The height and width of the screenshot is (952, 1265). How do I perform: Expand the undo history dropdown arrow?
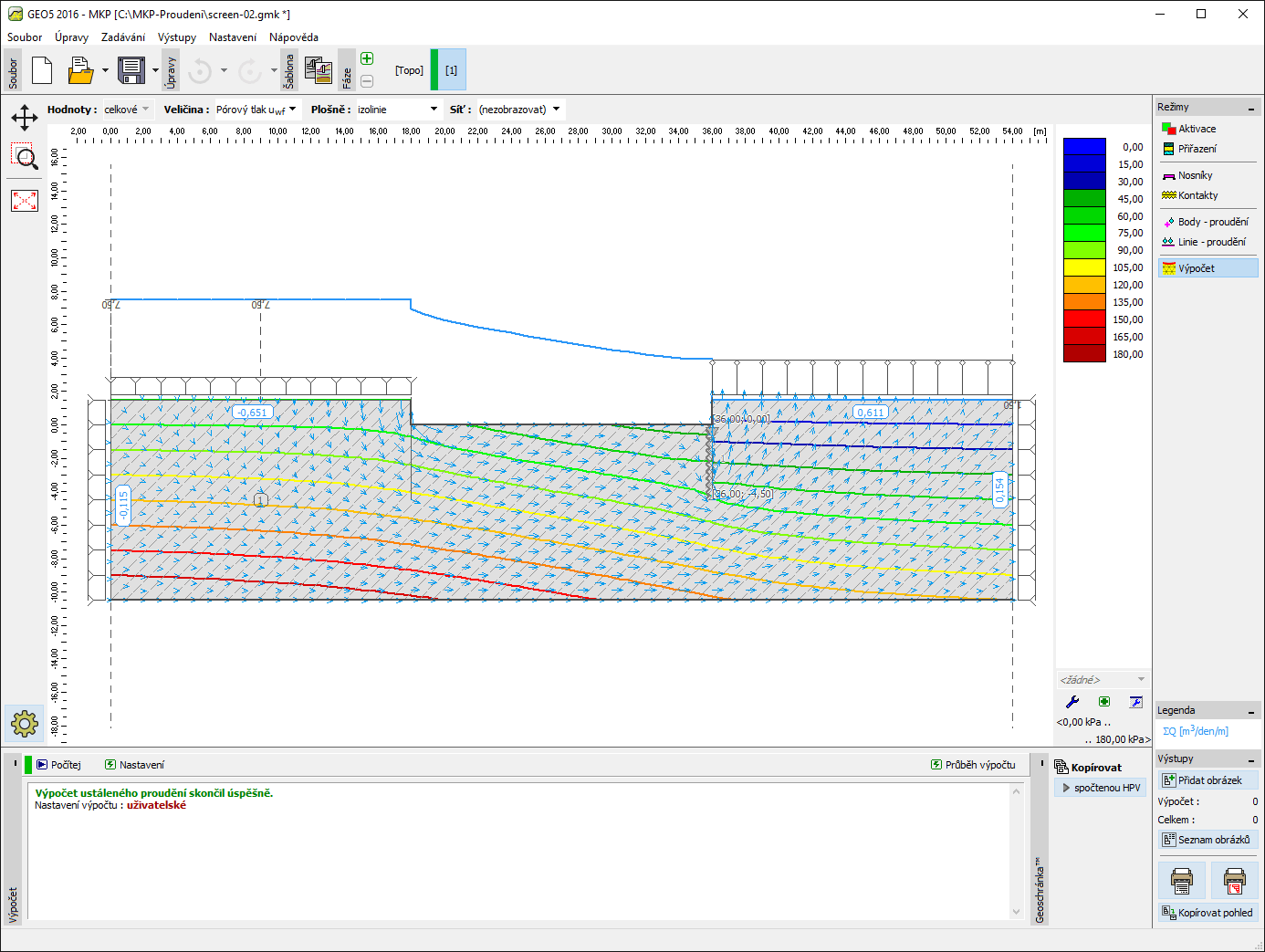click(224, 70)
